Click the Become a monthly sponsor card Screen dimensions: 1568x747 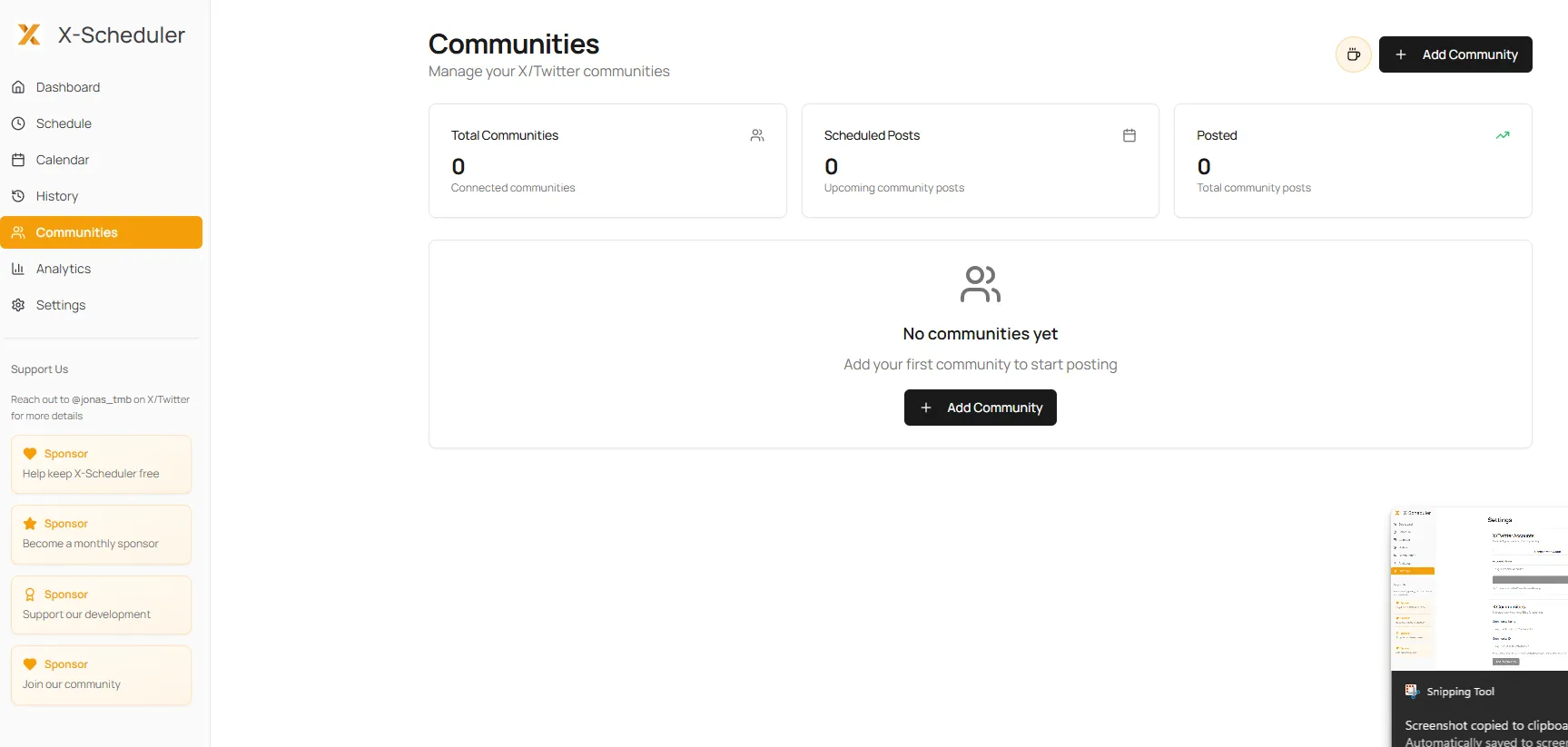[101, 534]
